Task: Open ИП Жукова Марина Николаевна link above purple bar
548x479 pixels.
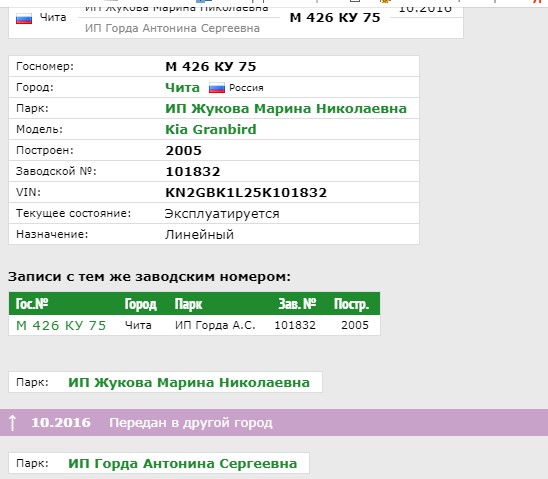Action: [189, 382]
